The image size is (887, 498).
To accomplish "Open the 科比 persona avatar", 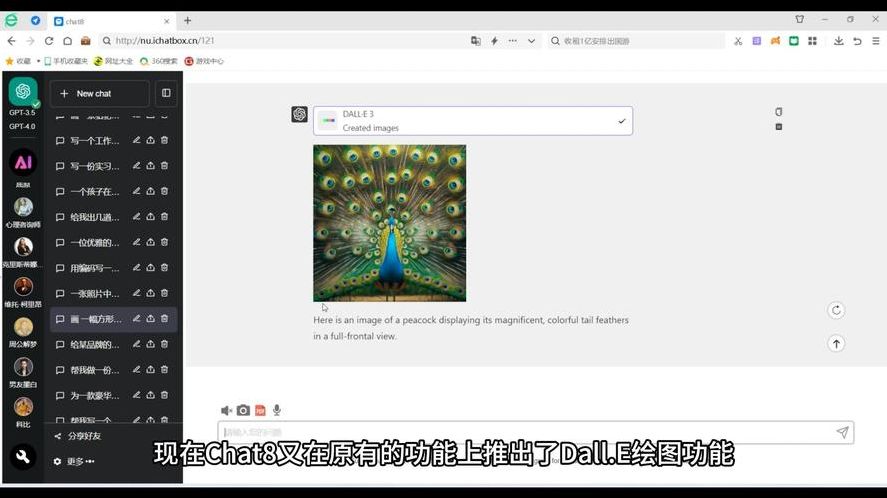I will pos(23,406).
